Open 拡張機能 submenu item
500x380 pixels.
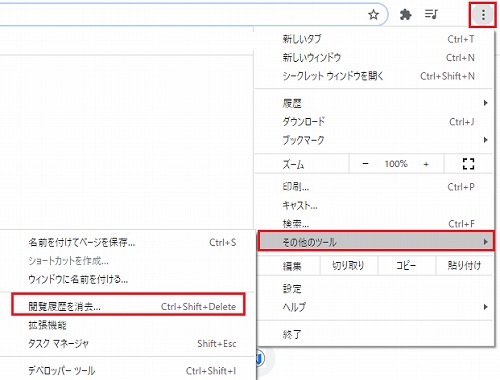pyautogui.click(x=127, y=325)
